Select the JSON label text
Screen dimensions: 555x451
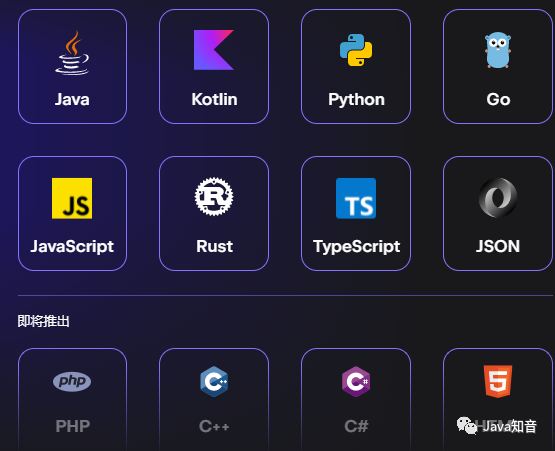498,246
